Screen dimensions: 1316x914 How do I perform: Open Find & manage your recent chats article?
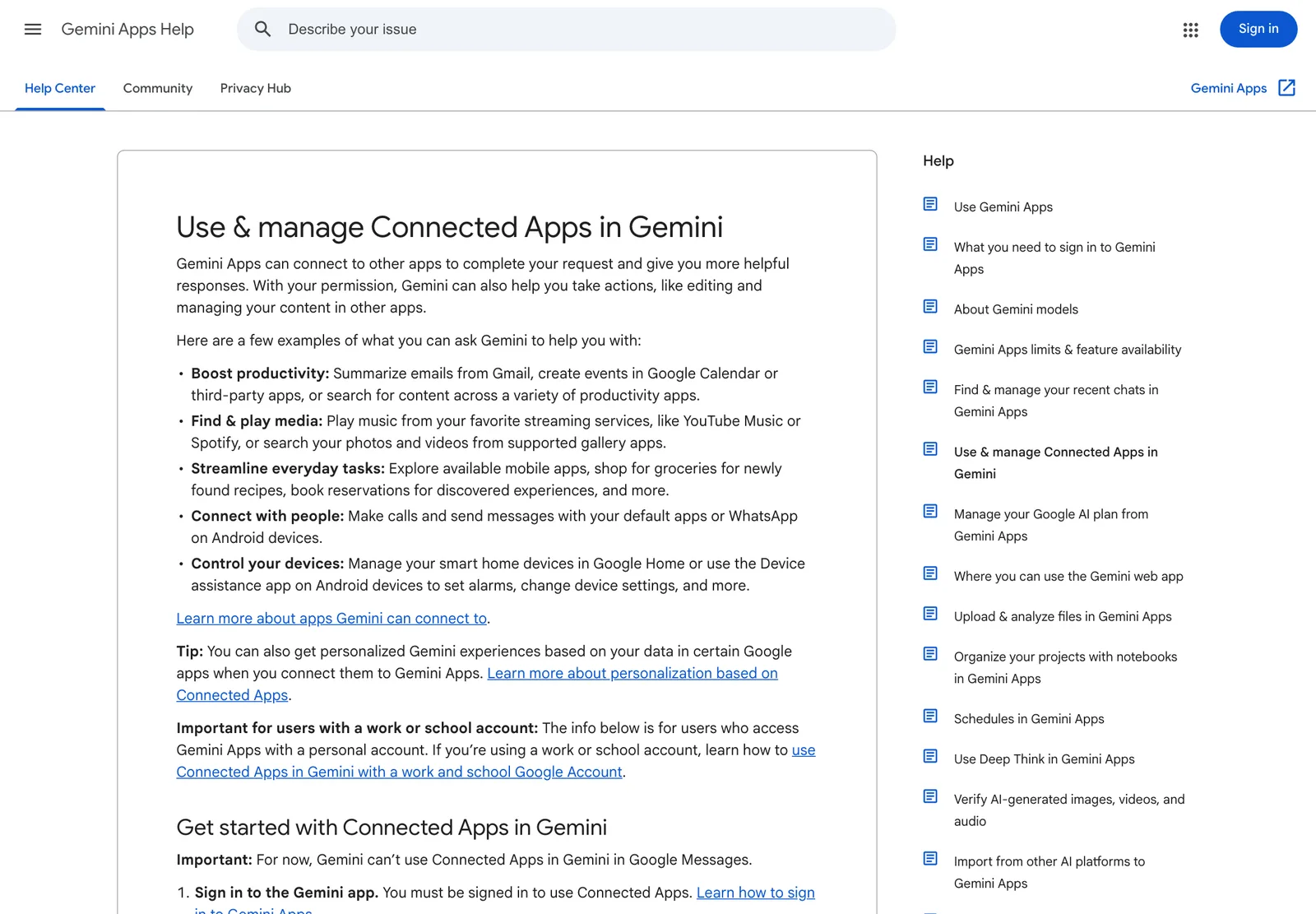(1056, 401)
